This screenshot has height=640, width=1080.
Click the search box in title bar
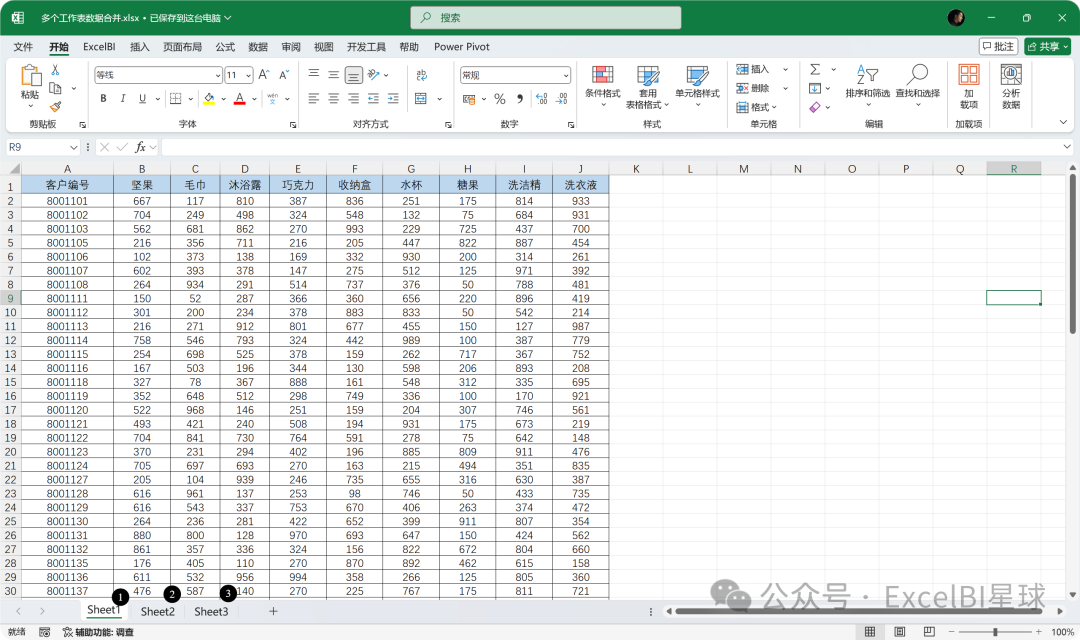coord(546,18)
